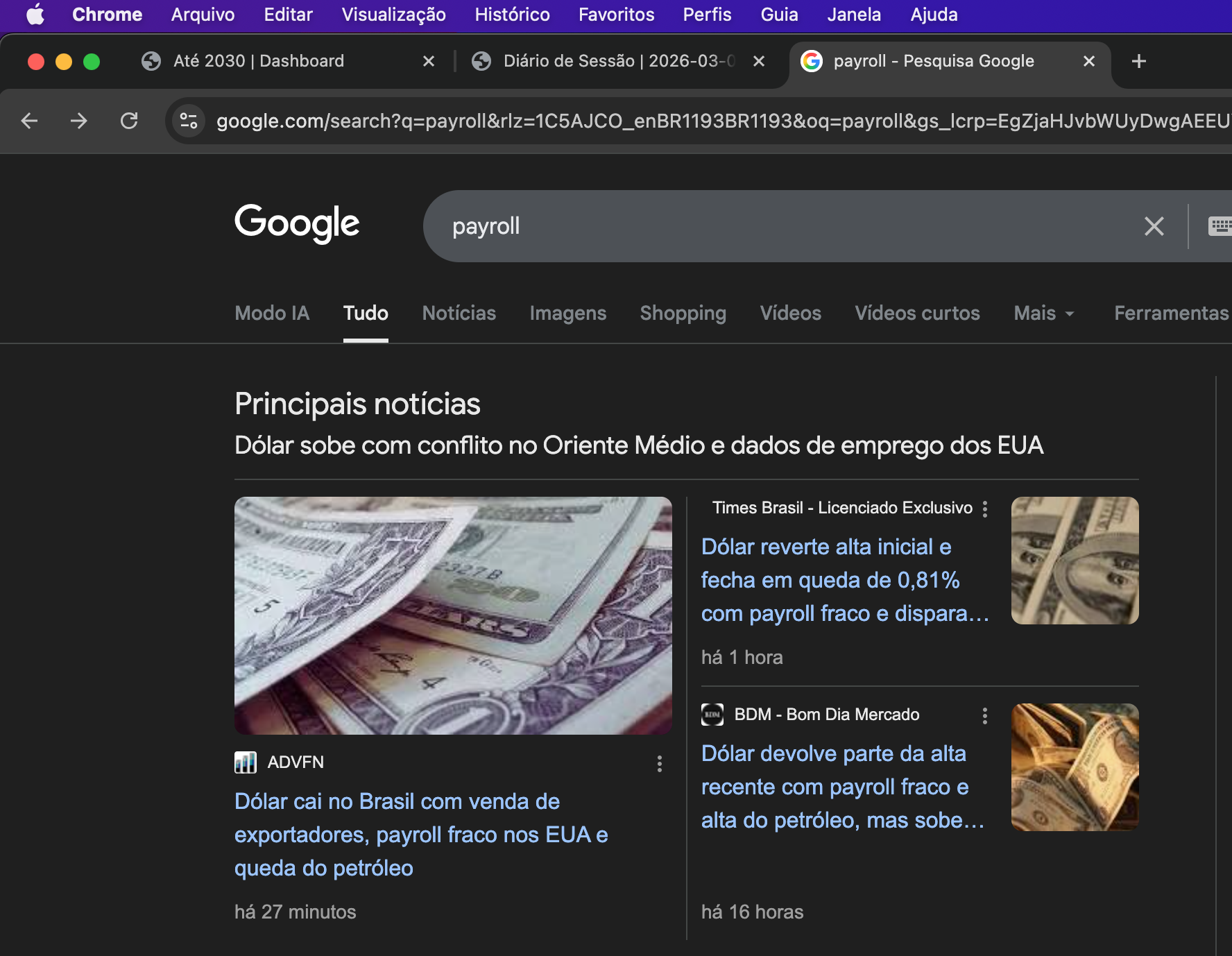Switch to the Notícias search tab
Image resolution: width=1232 pixels, height=956 pixels.
(x=459, y=314)
